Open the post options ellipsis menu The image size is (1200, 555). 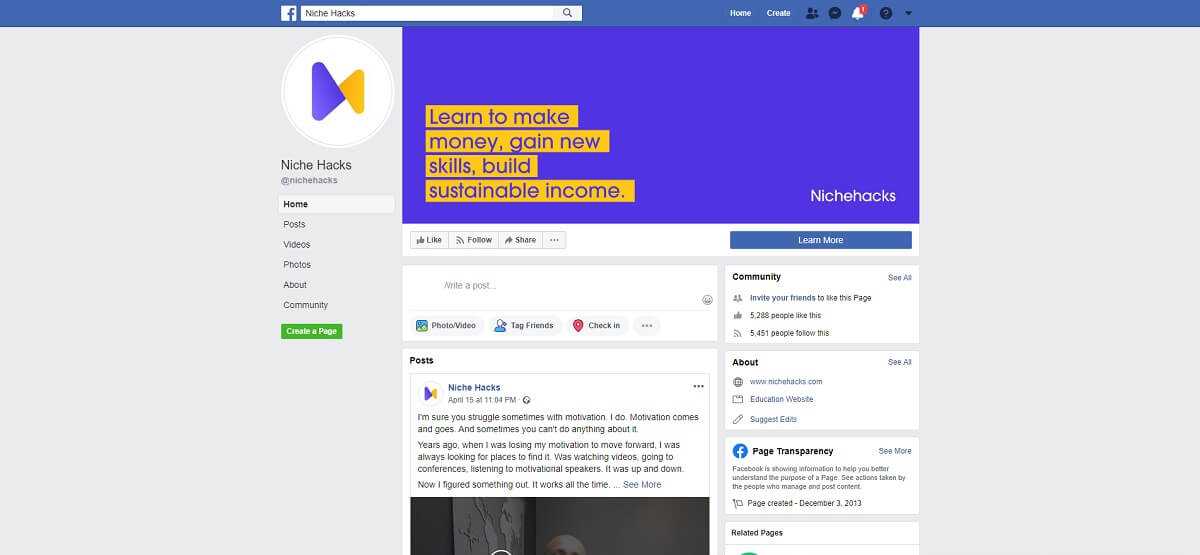point(698,386)
